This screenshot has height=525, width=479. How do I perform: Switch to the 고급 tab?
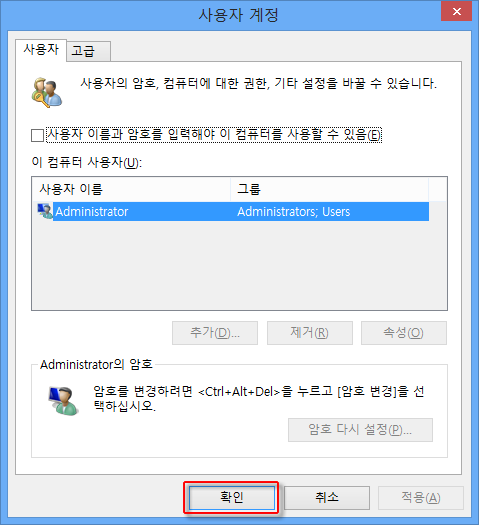click(88, 51)
